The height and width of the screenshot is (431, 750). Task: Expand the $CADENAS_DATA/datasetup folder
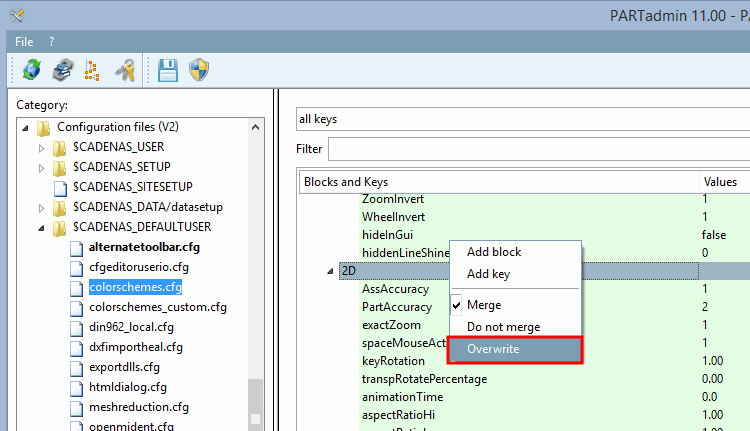(x=42, y=208)
